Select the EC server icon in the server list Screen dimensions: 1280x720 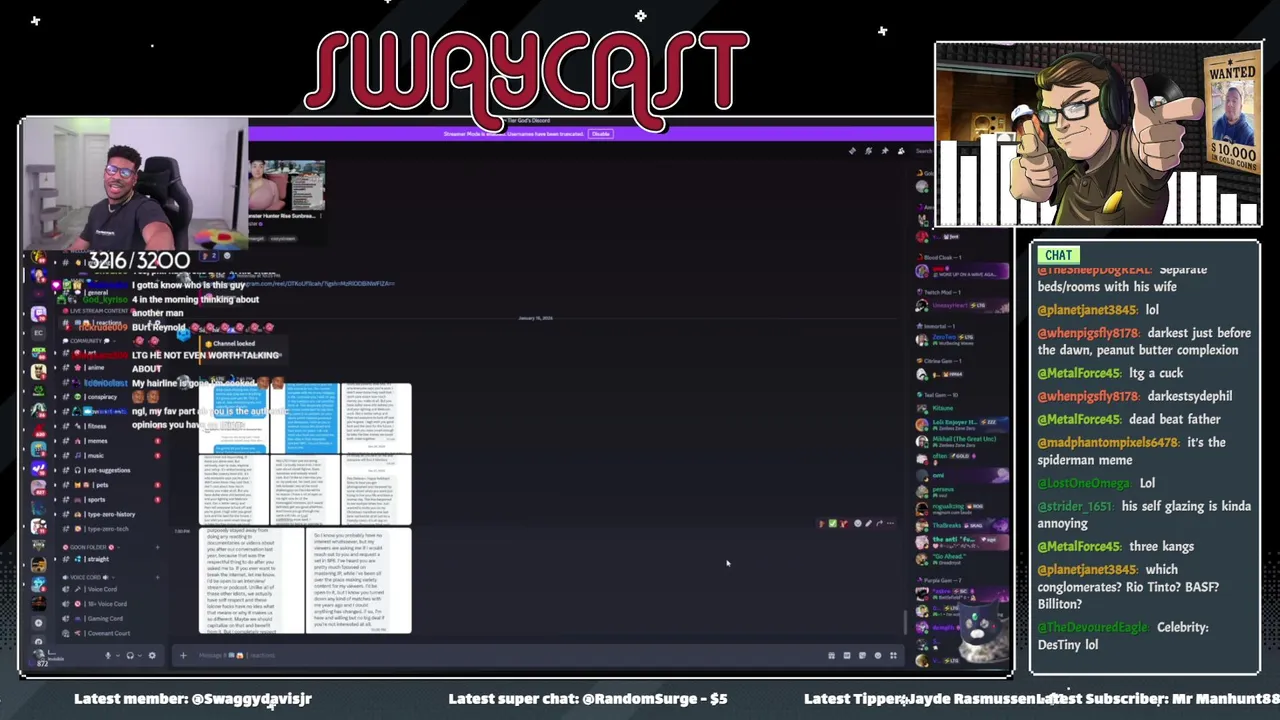tap(38, 332)
